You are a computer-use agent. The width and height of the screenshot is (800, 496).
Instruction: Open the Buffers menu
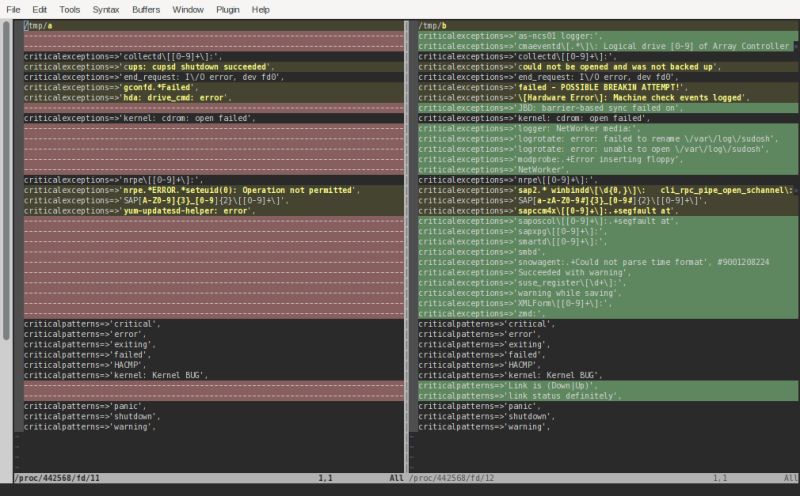(146, 9)
